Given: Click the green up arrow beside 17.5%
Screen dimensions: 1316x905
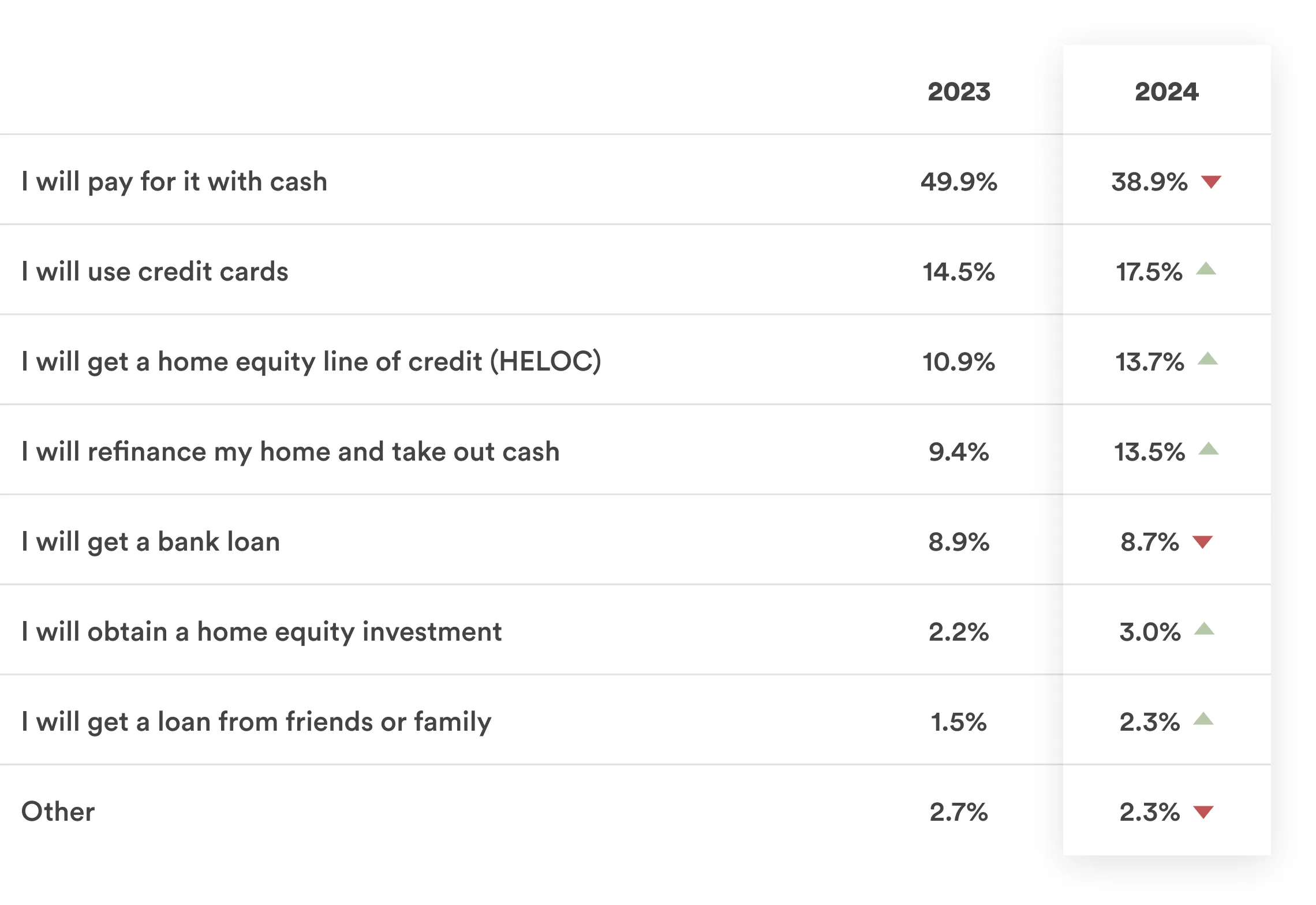Looking at the screenshot, I should 1206,269.
